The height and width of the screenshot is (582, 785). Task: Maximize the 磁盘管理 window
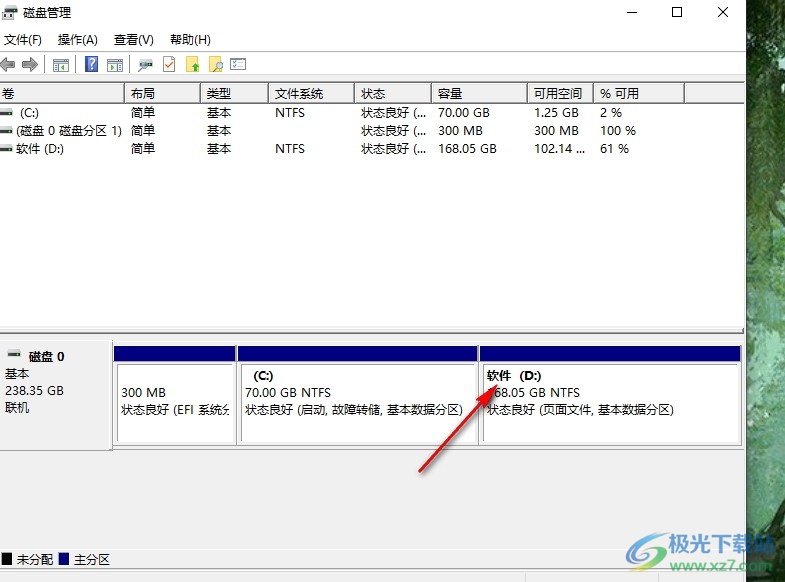click(677, 12)
